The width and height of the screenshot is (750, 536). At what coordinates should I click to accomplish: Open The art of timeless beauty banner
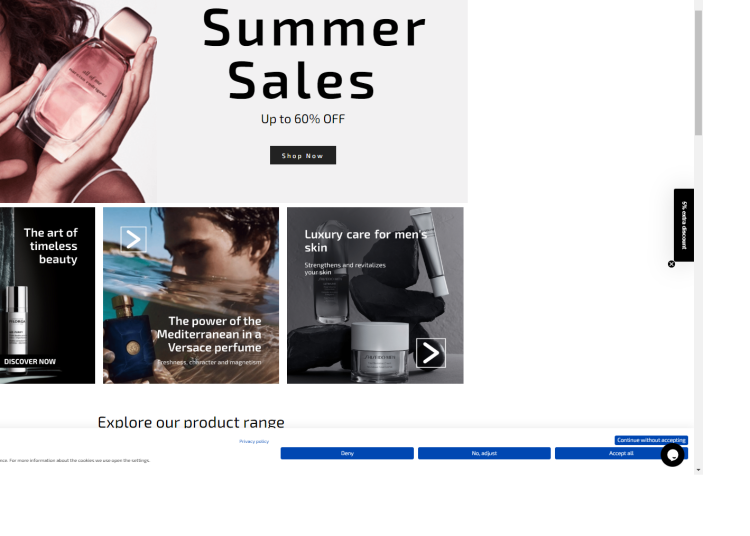pyautogui.click(x=47, y=295)
